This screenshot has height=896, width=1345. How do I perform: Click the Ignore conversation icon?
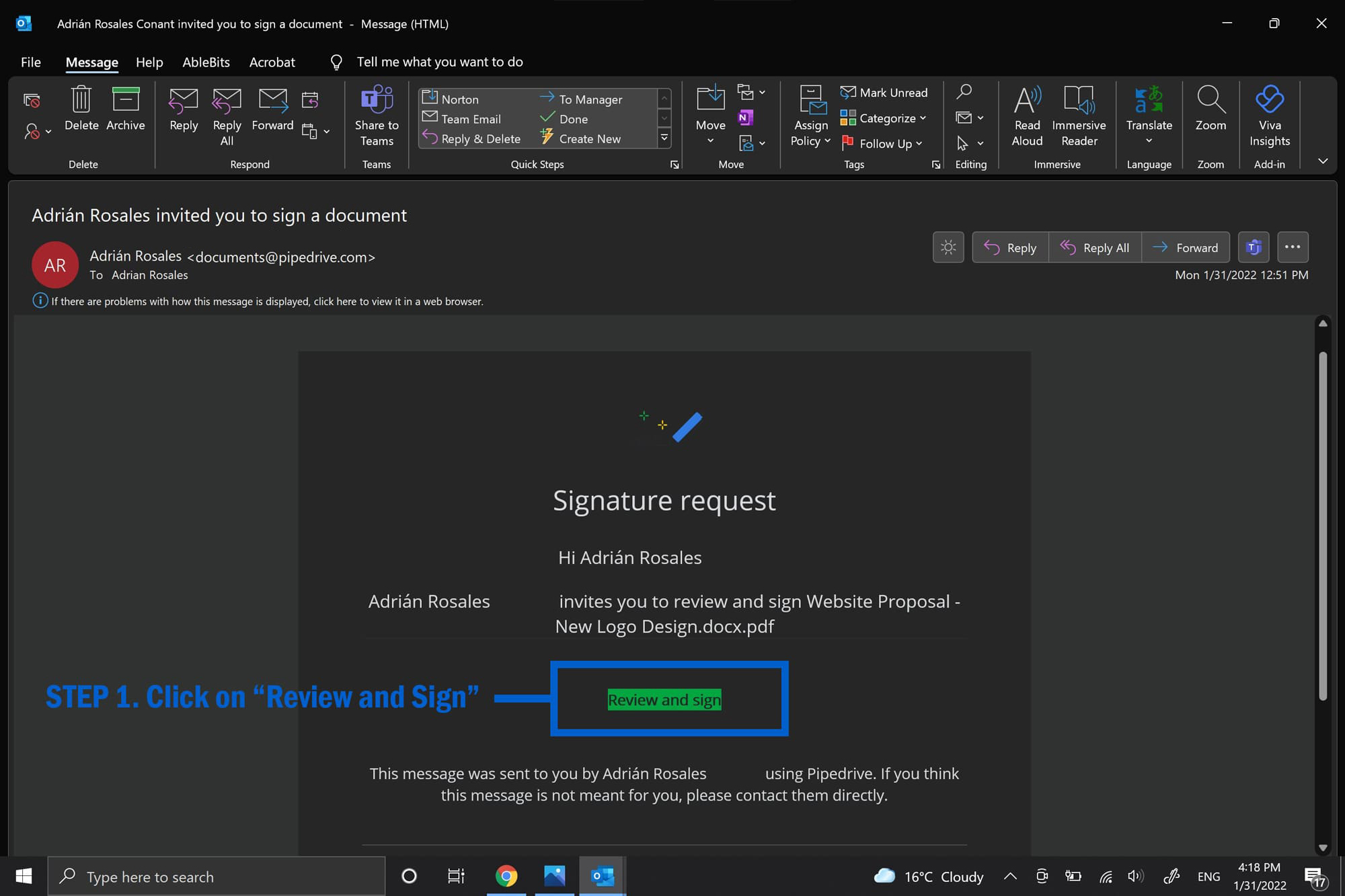32,100
